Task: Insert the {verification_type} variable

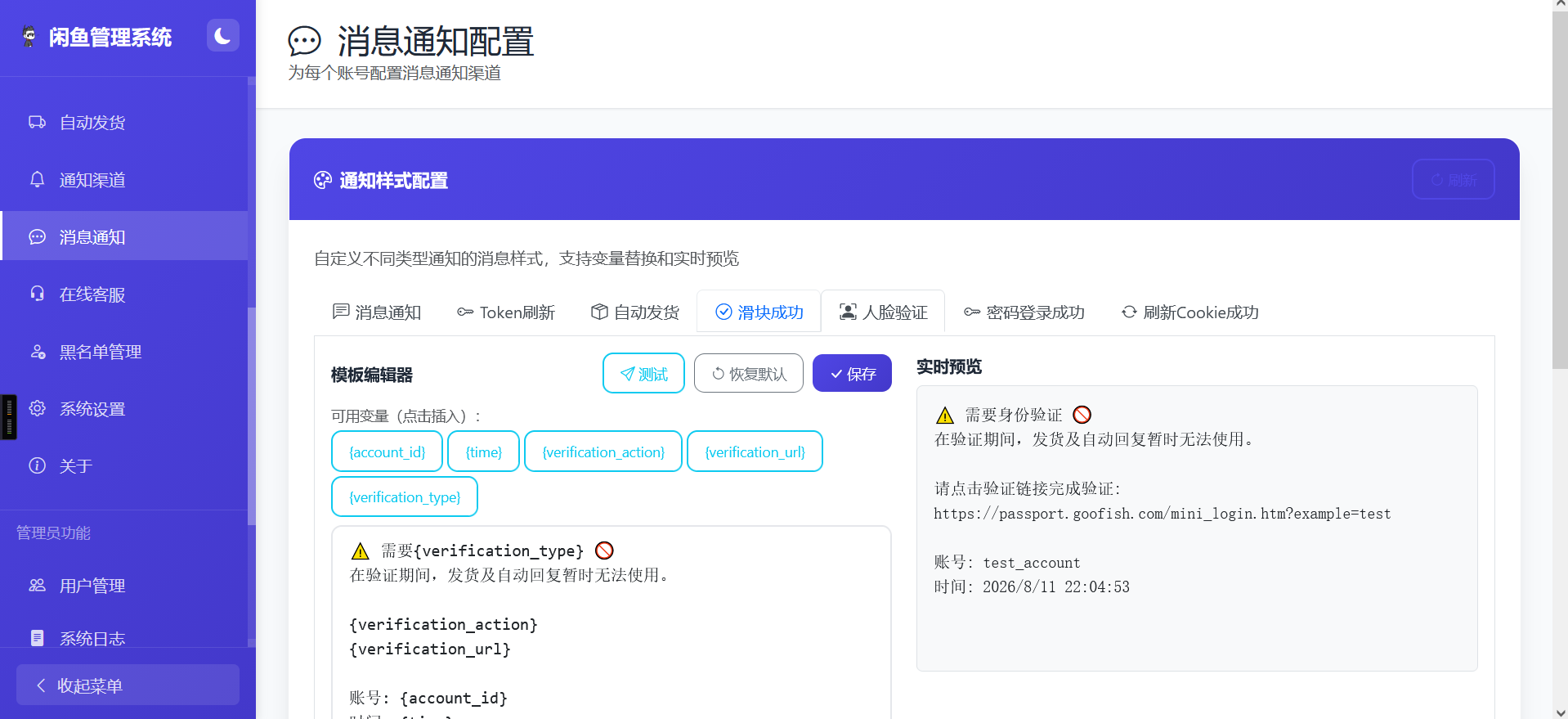Action: [405, 497]
